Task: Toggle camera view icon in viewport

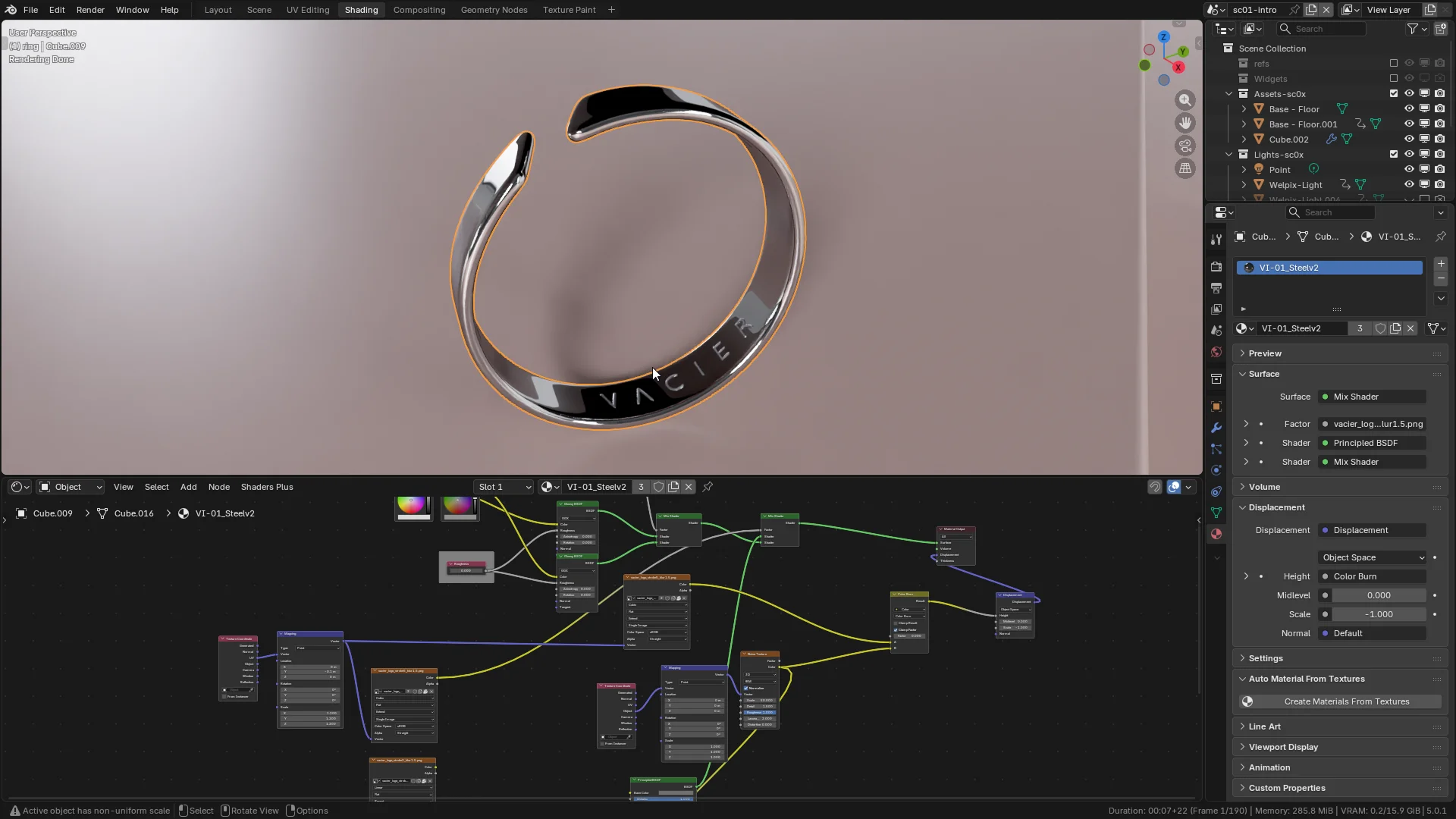Action: pos(1185,146)
